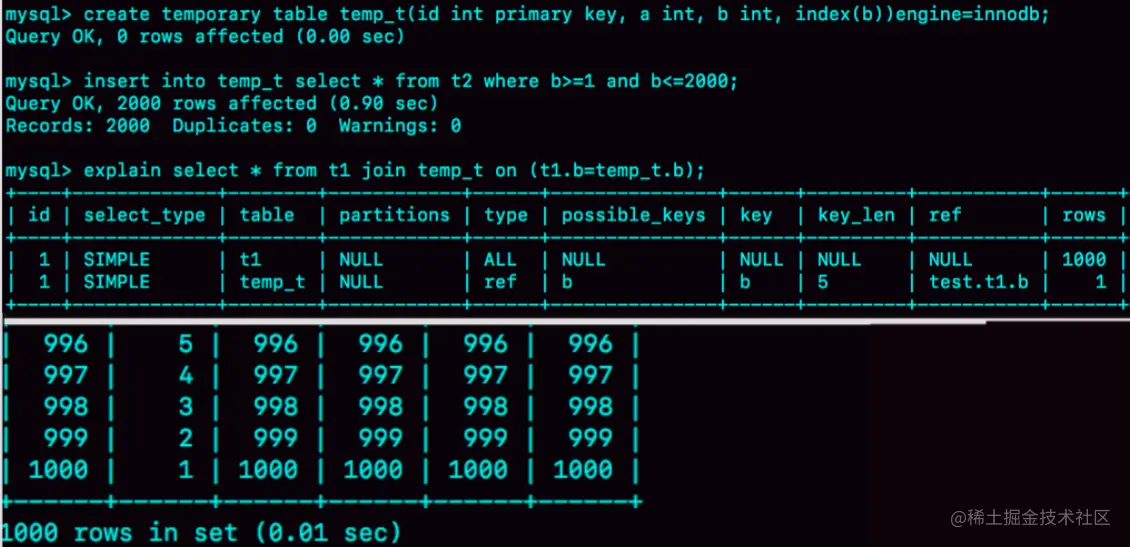Click value '5' in the 996 result row
The height and width of the screenshot is (547, 1130).
click(186, 344)
